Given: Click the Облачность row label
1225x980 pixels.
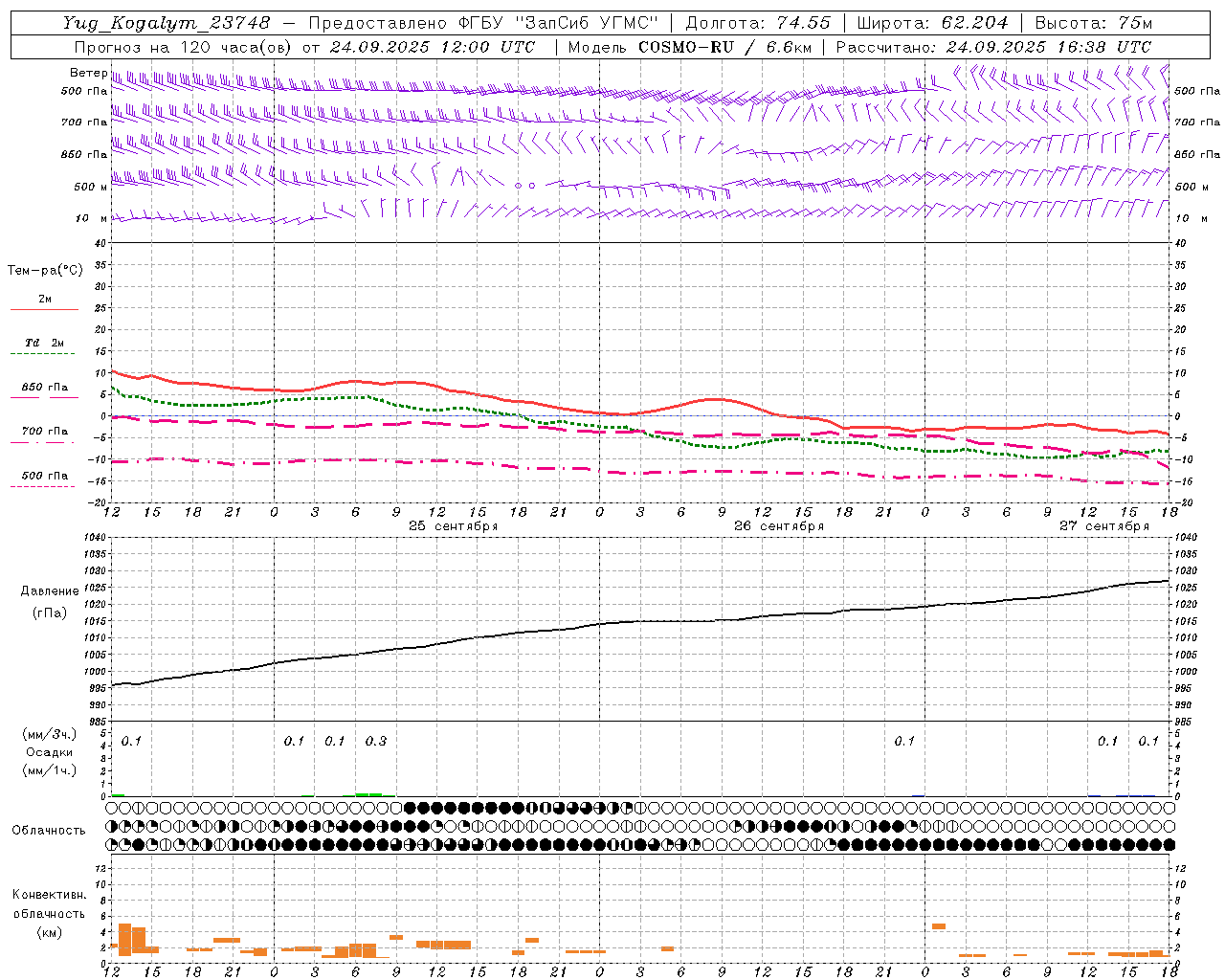Looking at the screenshot, I should [x=49, y=831].
